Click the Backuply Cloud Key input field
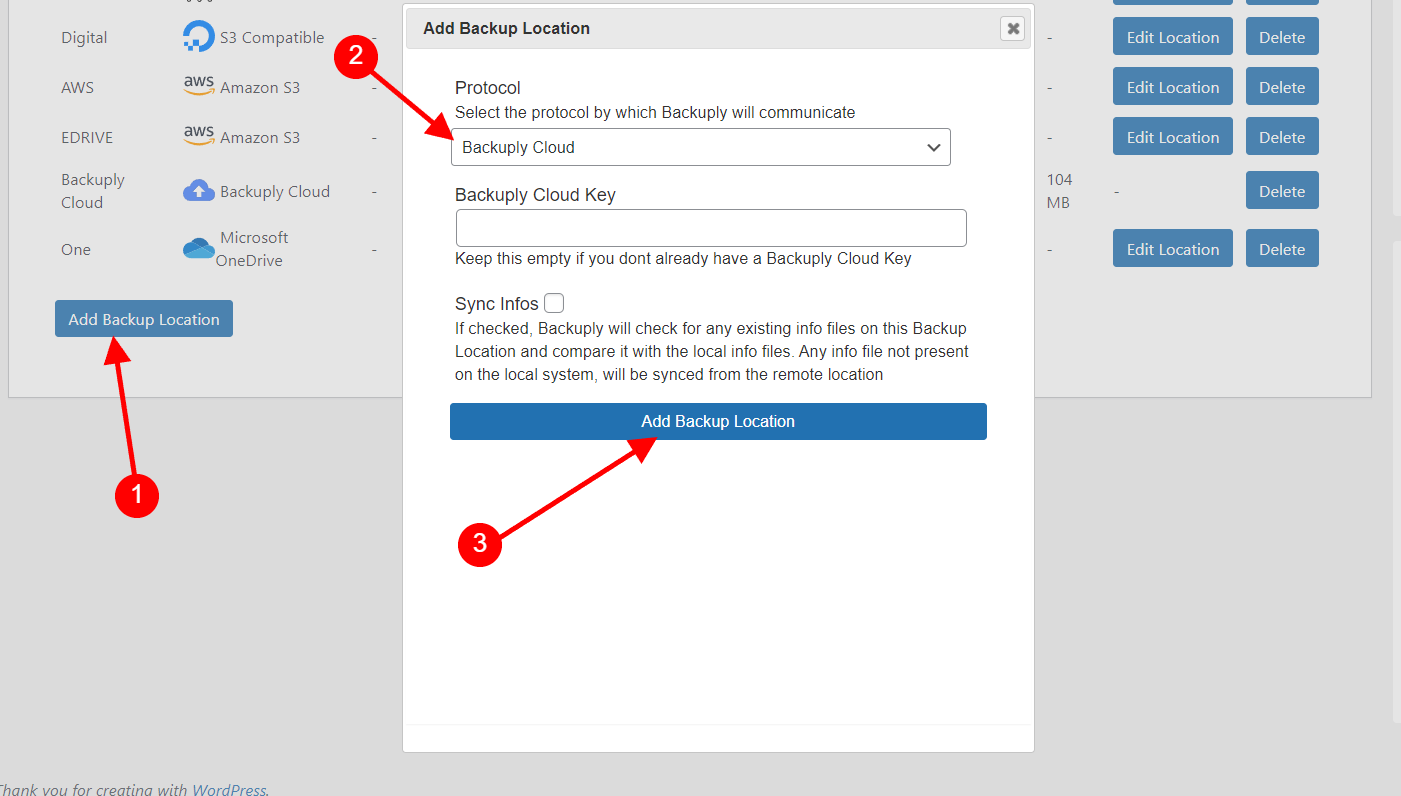The height and width of the screenshot is (796, 1401). pyautogui.click(x=711, y=228)
